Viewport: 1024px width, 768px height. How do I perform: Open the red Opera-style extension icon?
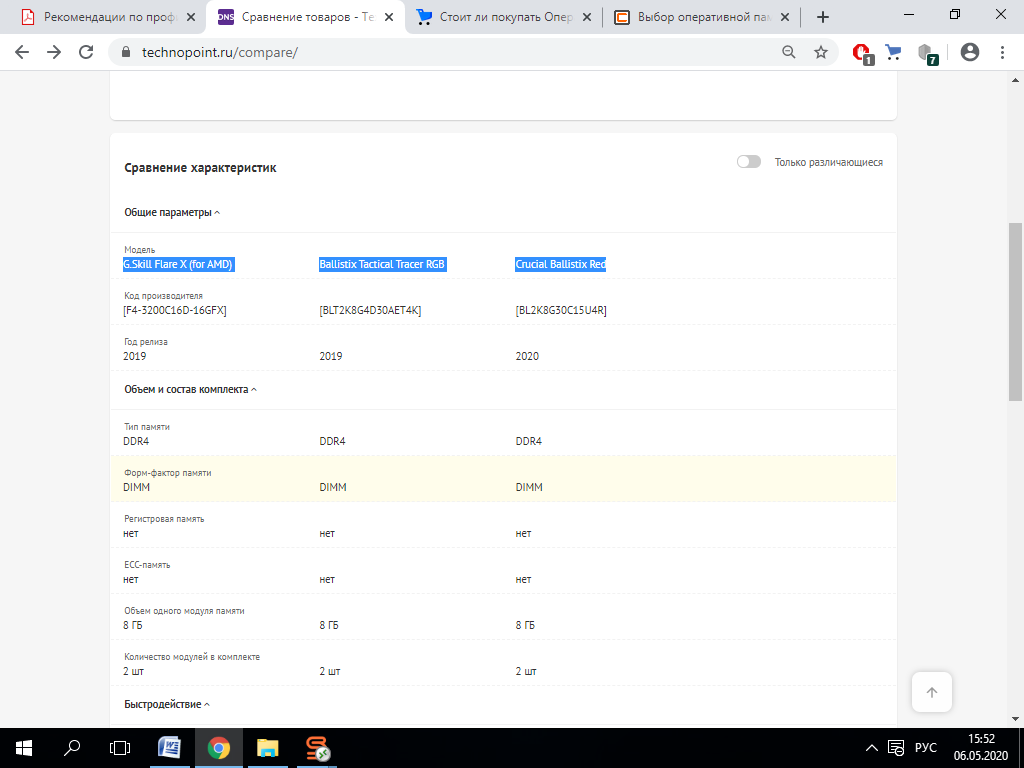coord(863,53)
